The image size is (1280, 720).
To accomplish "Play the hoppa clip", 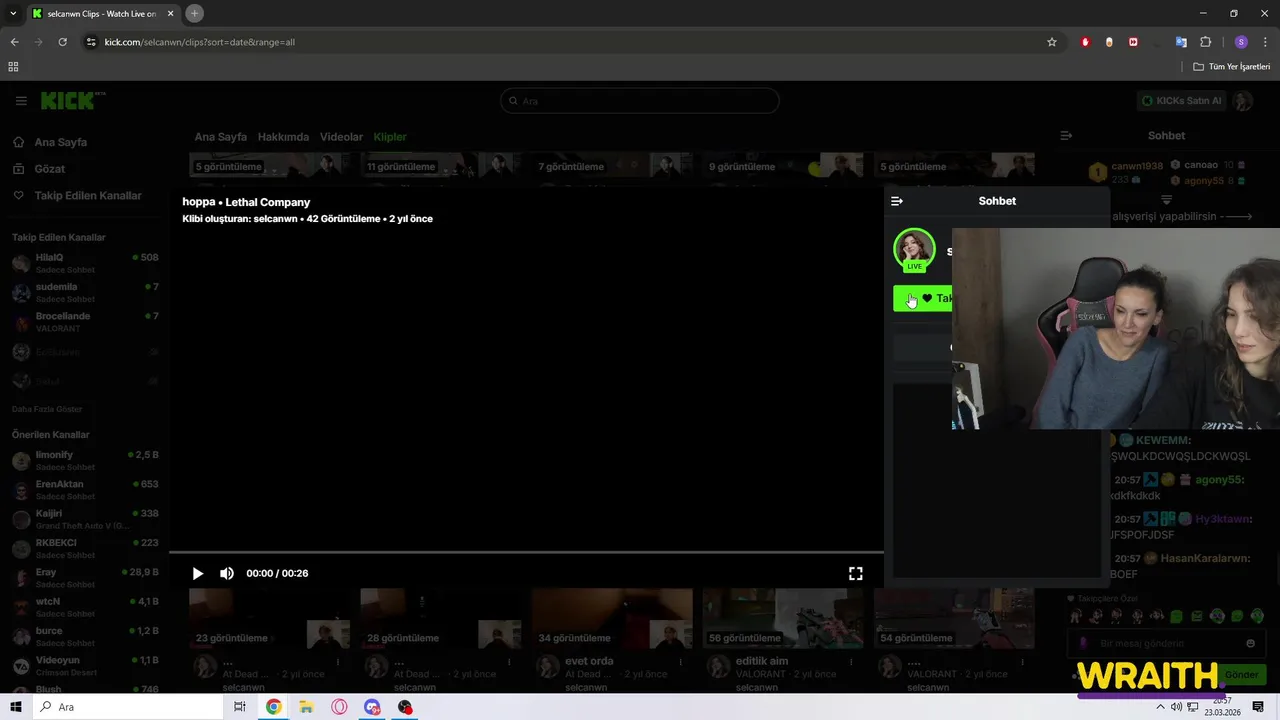I will coord(197,573).
